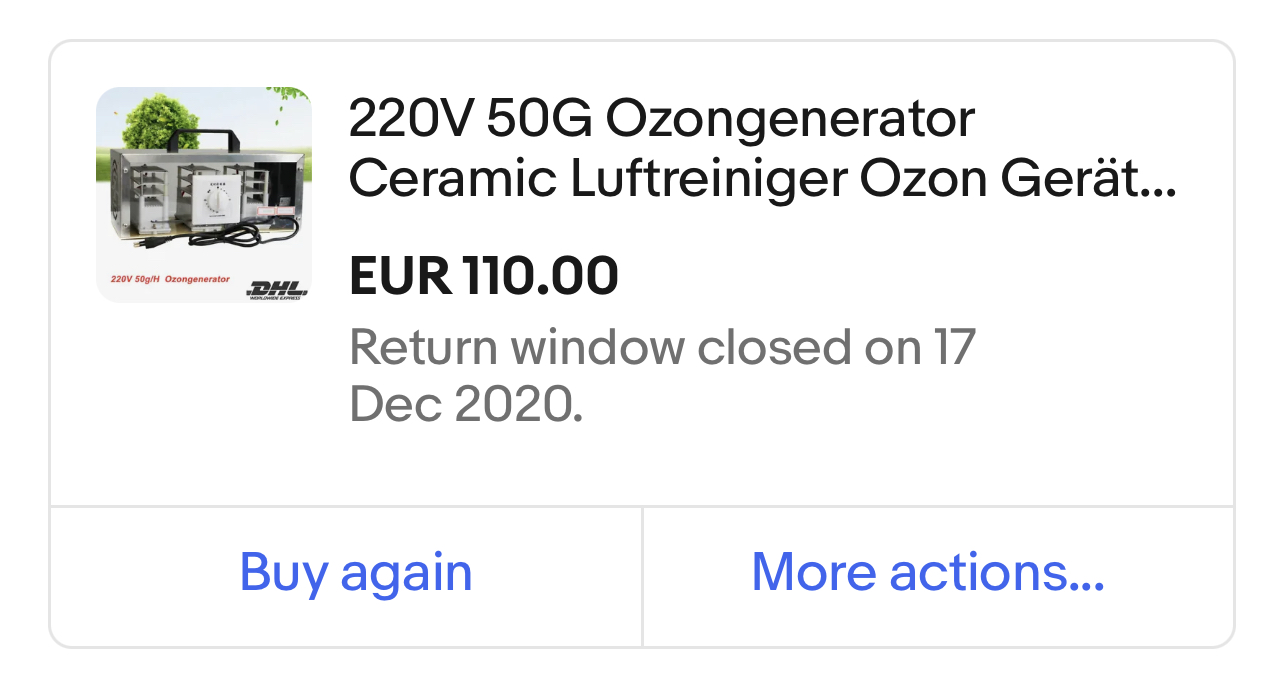Click the 'Dec 2020.' date text
Viewport: 1284px width, 699px height.
tap(466, 404)
